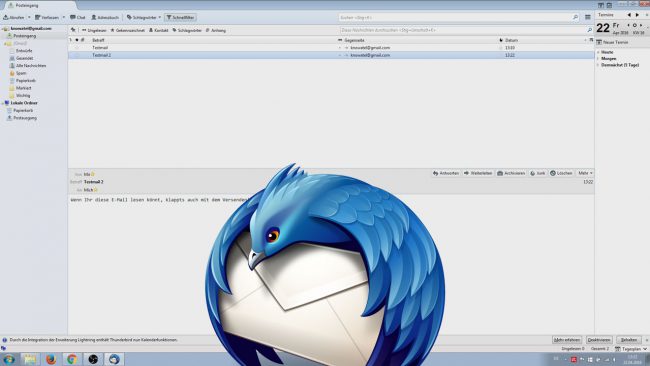This screenshot has height=366, width=650.
Task: Open the Adressbuch address book
Action: click(105, 17)
